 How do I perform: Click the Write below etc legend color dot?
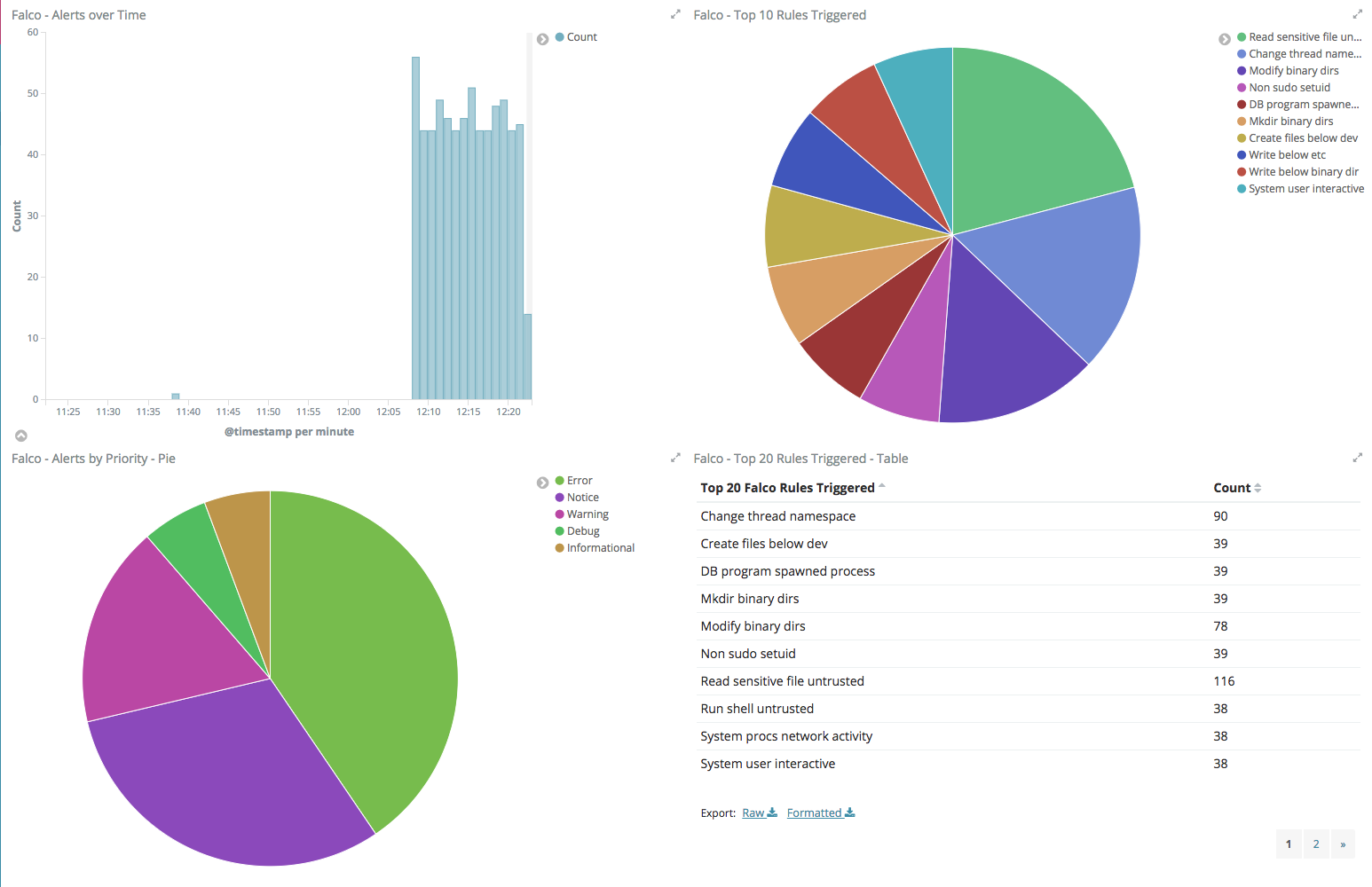(1242, 155)
